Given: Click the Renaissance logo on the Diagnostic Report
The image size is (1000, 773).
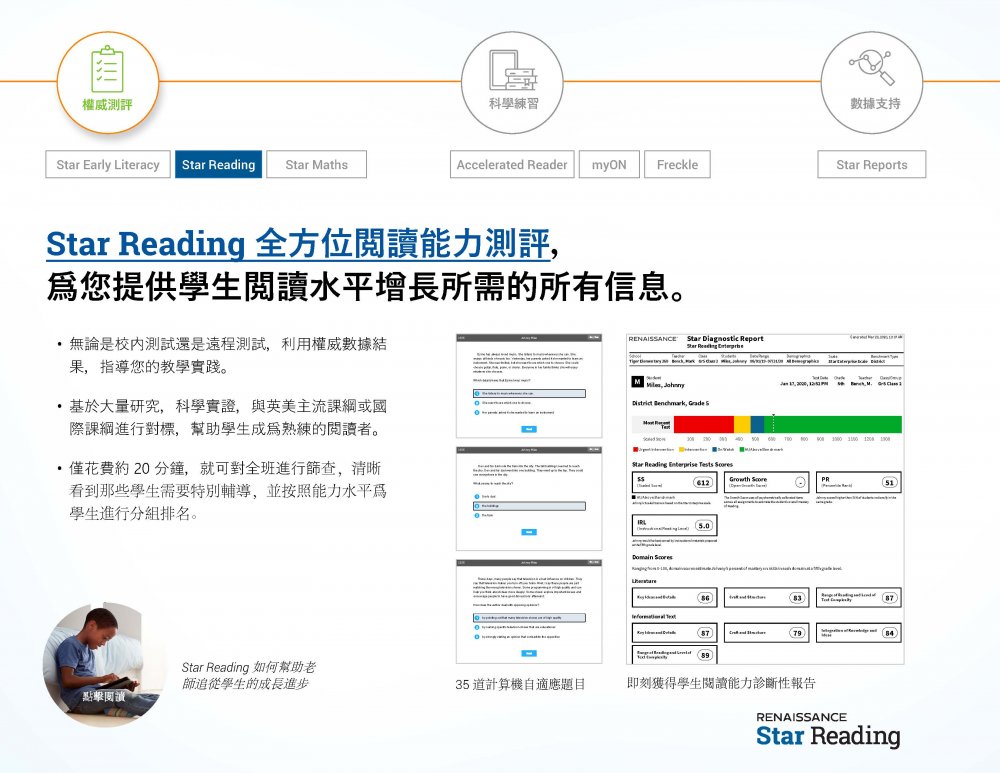Looking at the screenshot, I should pyautogui.click(x=654, y=339).
